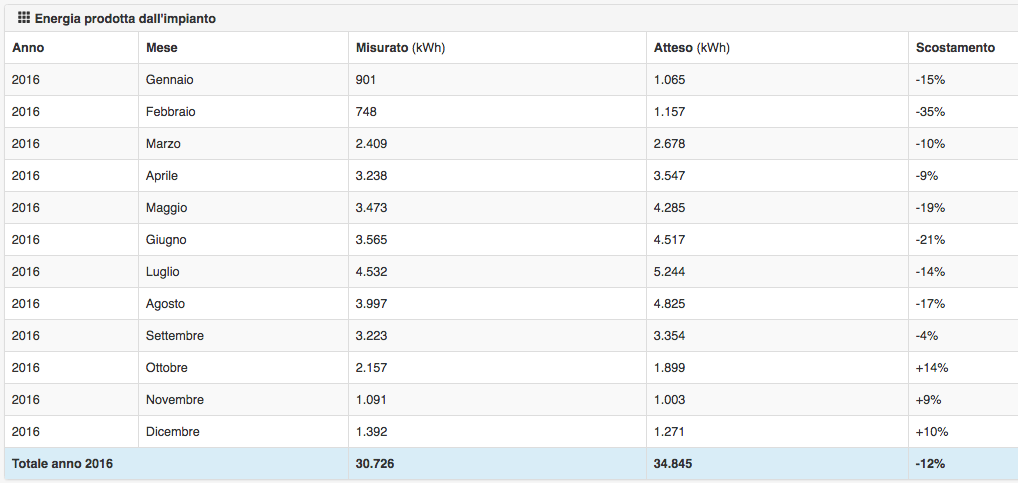
Task: Select the Settembre month cell
Action: coord(174,335)
